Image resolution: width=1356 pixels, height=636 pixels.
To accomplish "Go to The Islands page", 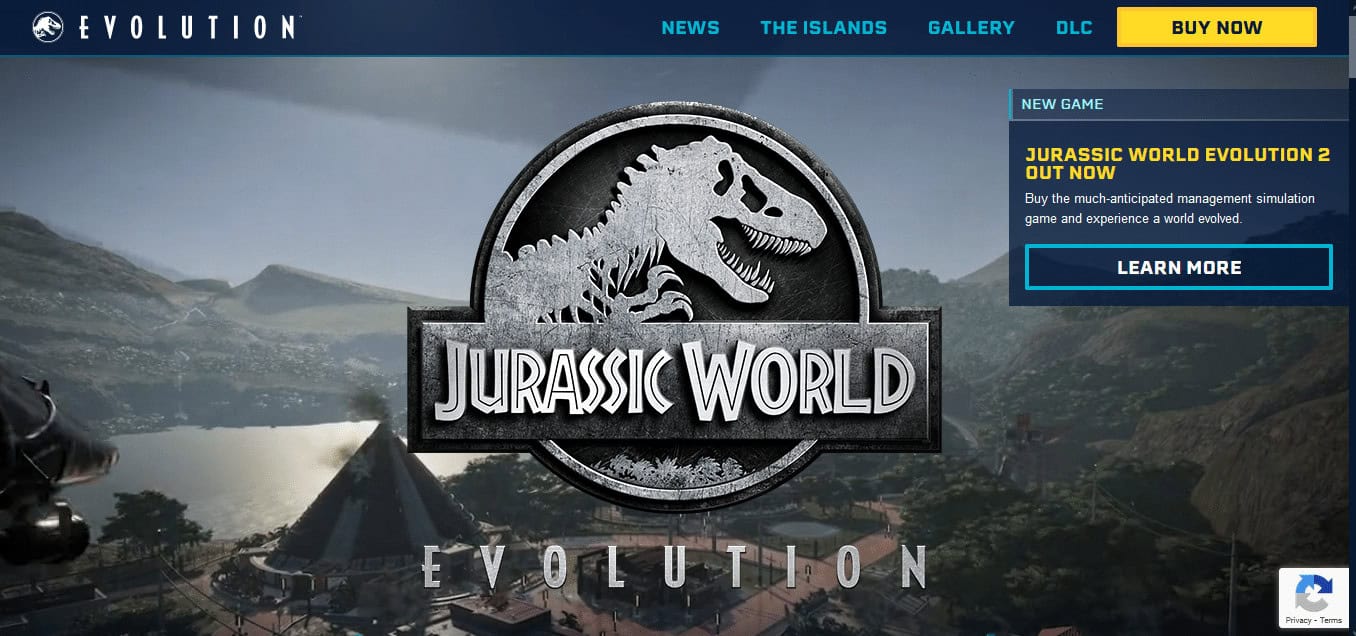I will (823, 28).
